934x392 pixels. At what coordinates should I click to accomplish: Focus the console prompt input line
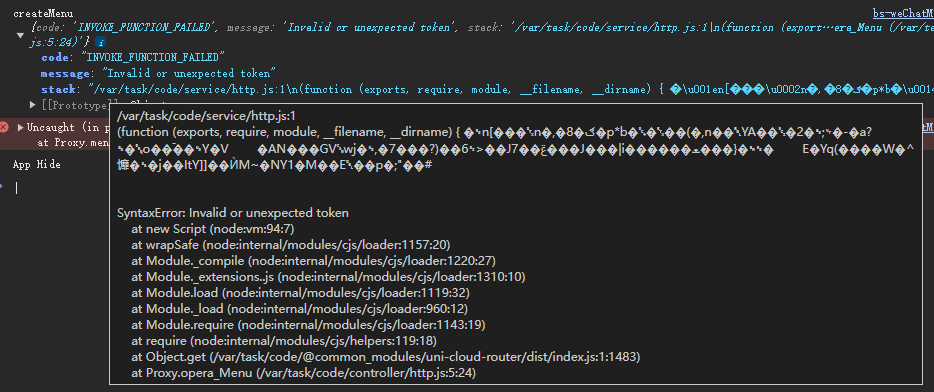coord(471,188)
